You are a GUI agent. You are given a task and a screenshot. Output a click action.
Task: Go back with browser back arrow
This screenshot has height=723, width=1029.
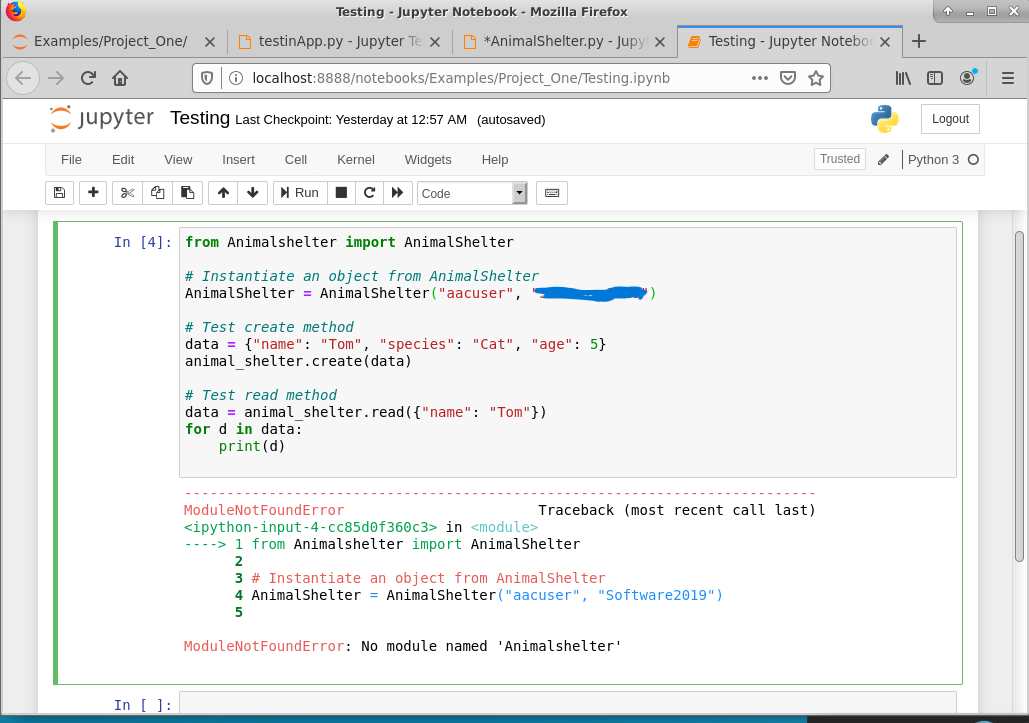coord(23,78)
